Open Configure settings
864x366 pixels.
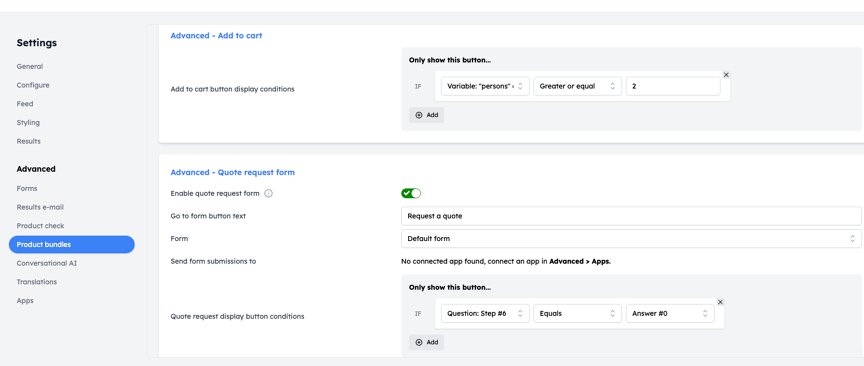[x=33, y=85]
